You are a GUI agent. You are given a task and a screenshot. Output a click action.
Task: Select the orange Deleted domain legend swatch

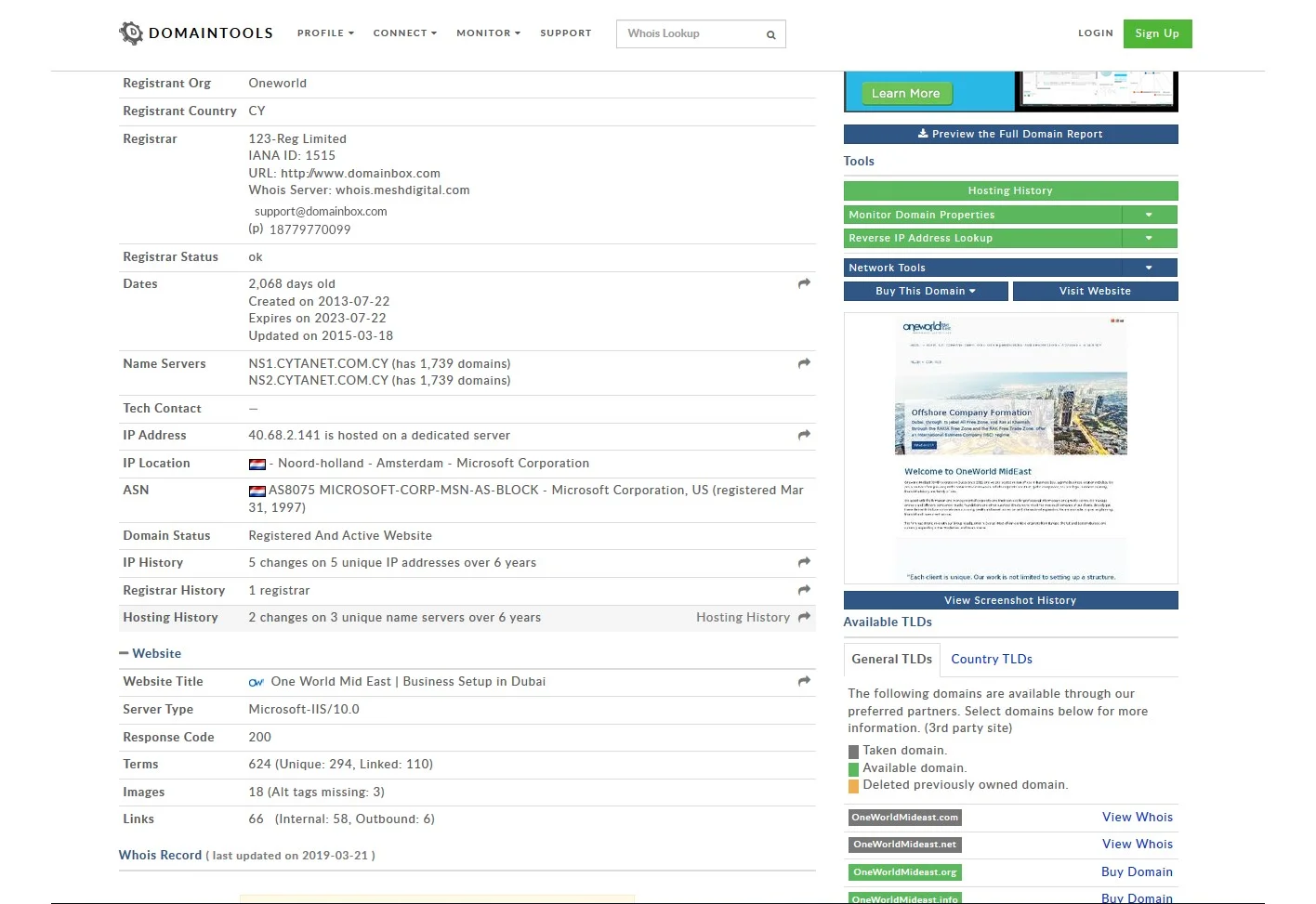tap(853, 786)
